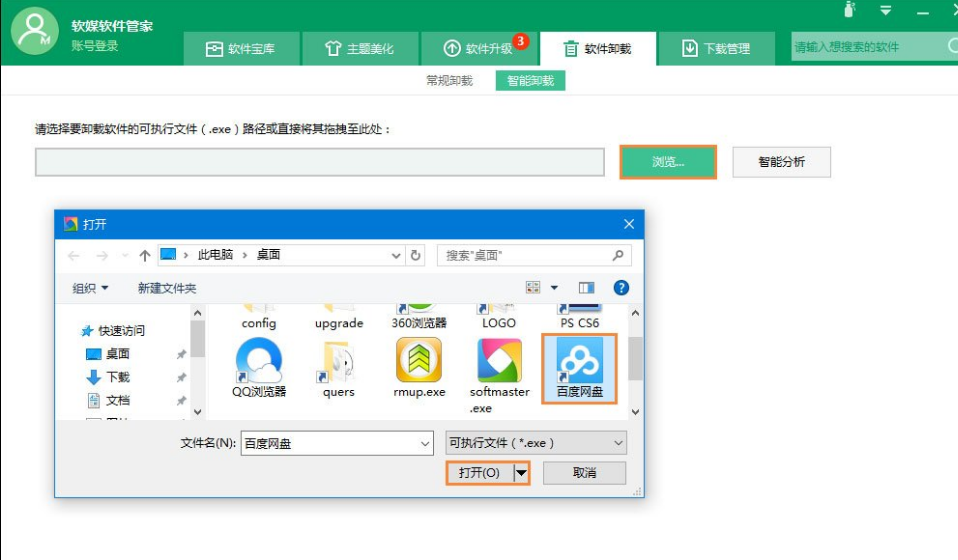Close the 打开 dialog

629,224
